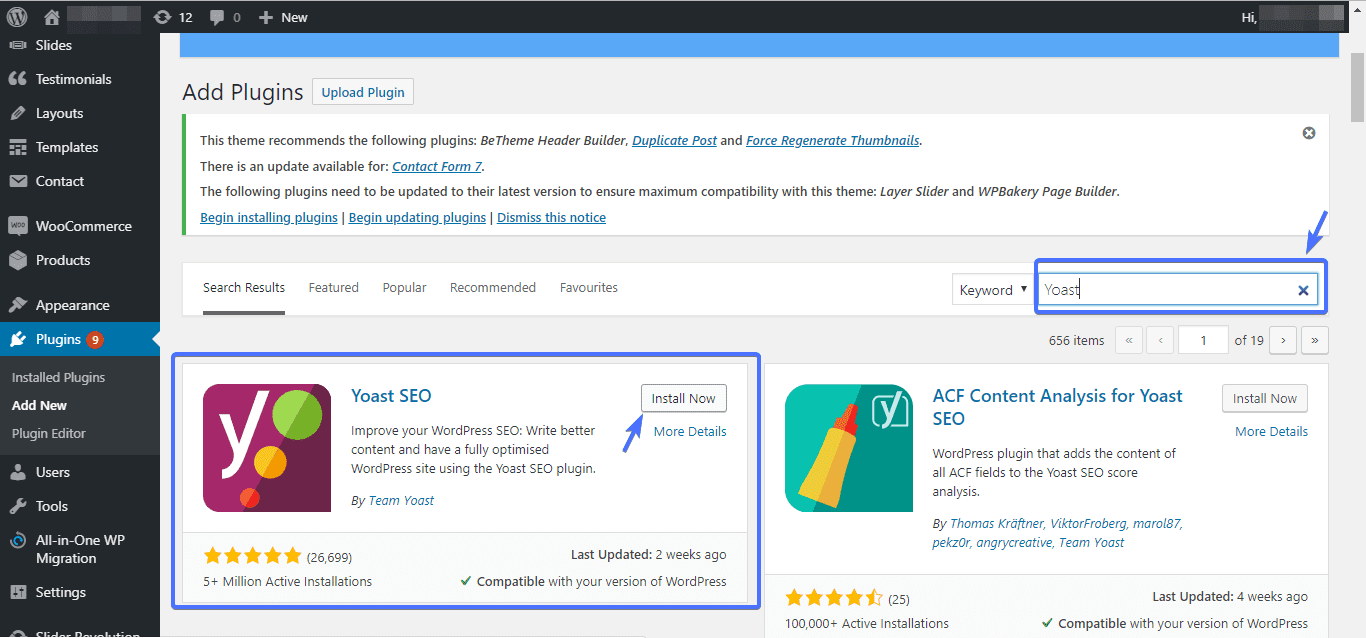Open the New content menu

pos(283,17)
